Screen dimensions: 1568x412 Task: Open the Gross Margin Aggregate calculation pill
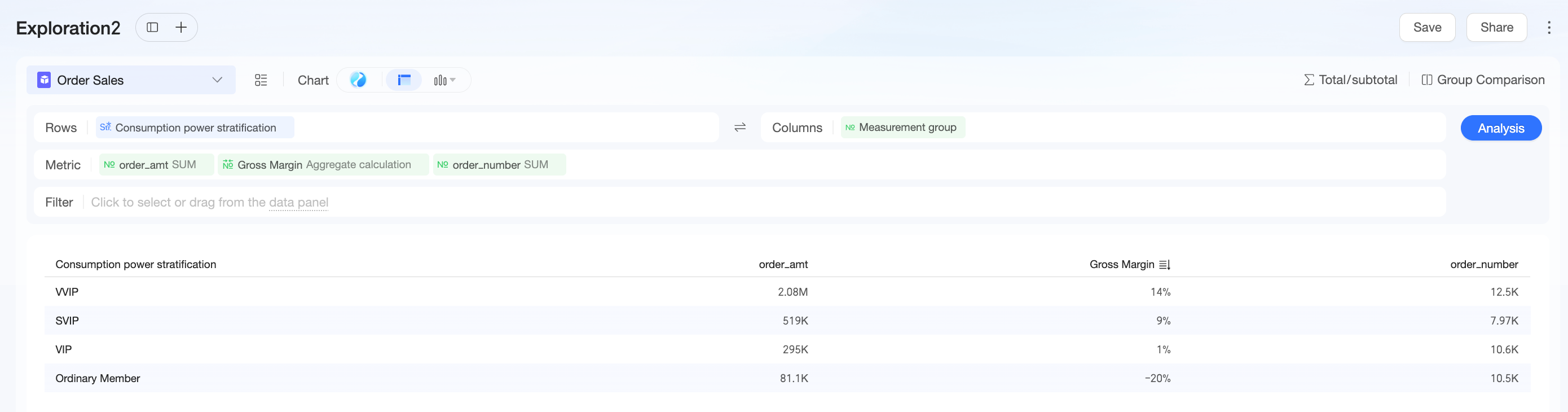(323, 165)
